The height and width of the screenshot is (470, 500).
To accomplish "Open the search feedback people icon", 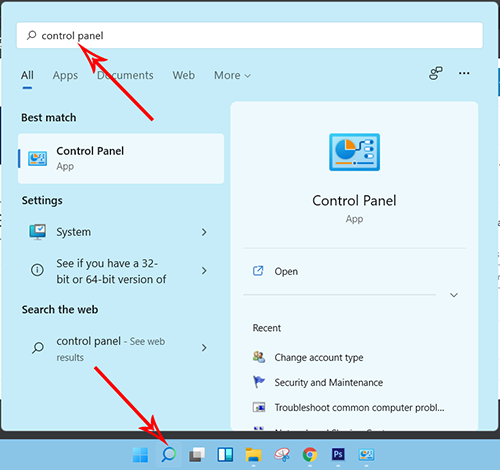I will point(436,73).
